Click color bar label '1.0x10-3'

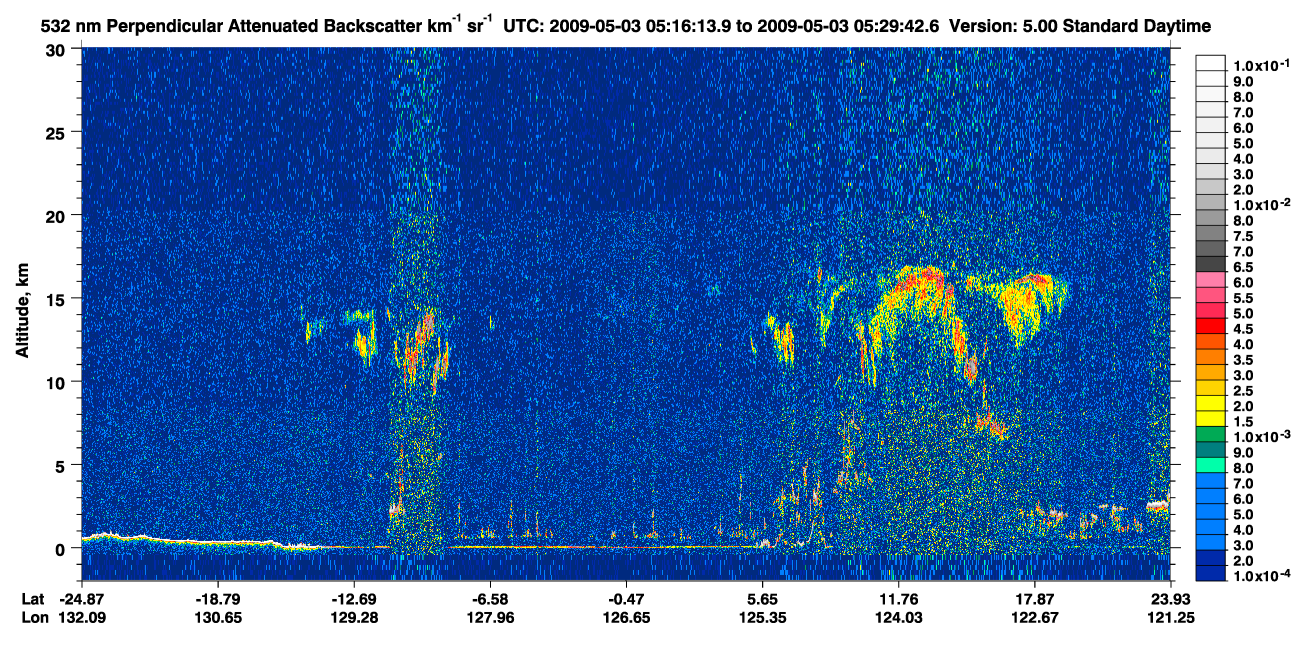click(x=1260, y=437)
